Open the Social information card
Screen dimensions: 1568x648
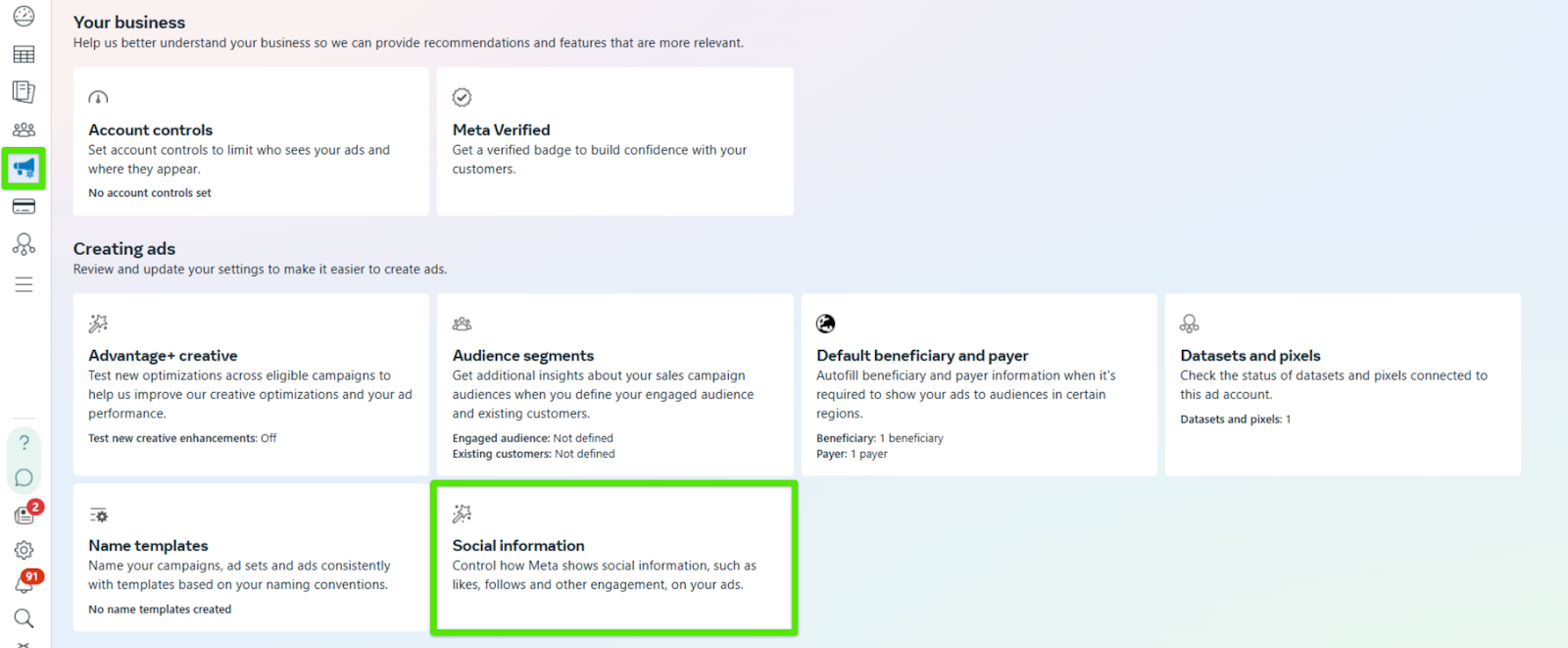click(x=613, y=557)
